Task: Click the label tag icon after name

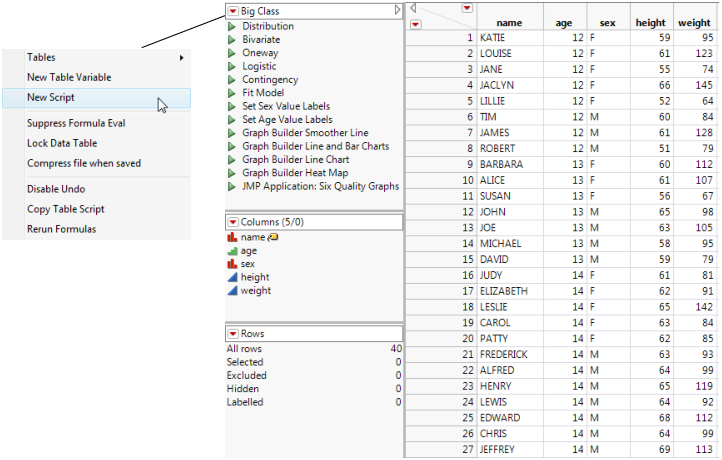Action: pyautogui.click(x=272, y=237)
